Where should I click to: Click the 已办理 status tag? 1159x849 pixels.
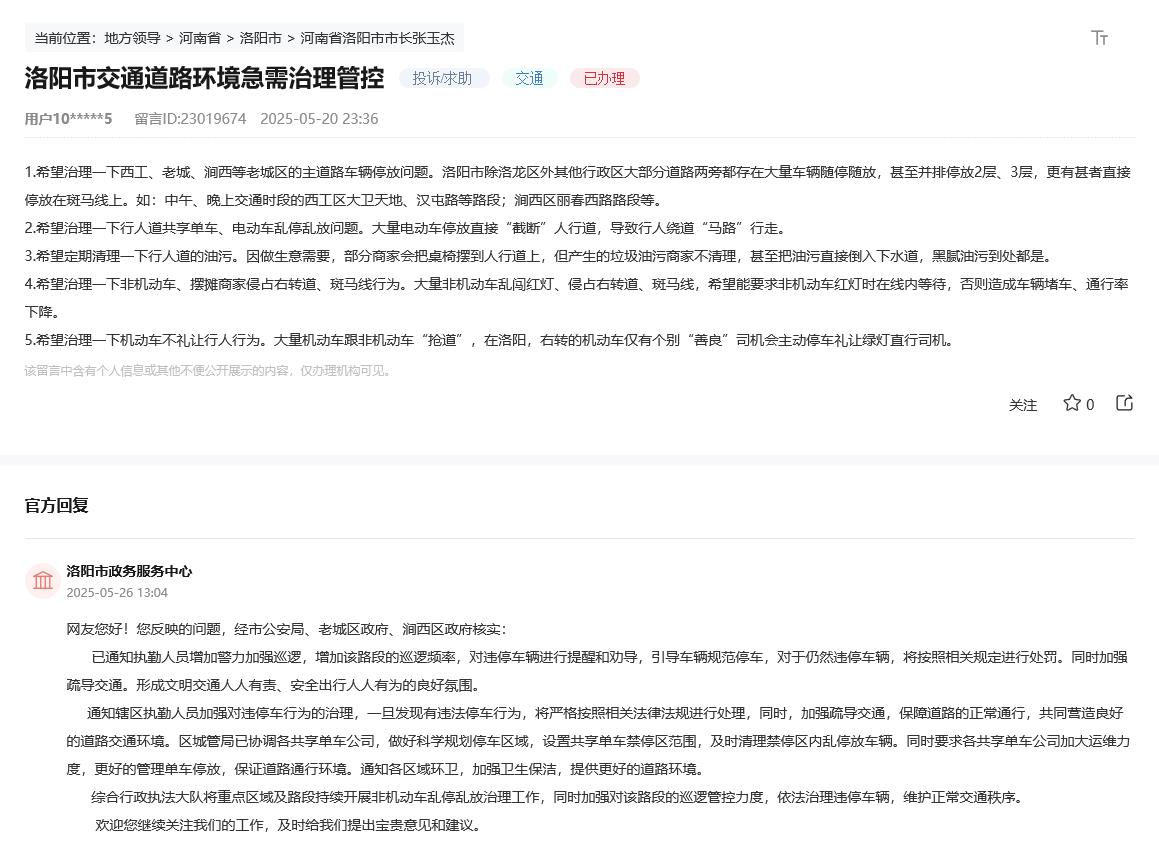[604, 78]
